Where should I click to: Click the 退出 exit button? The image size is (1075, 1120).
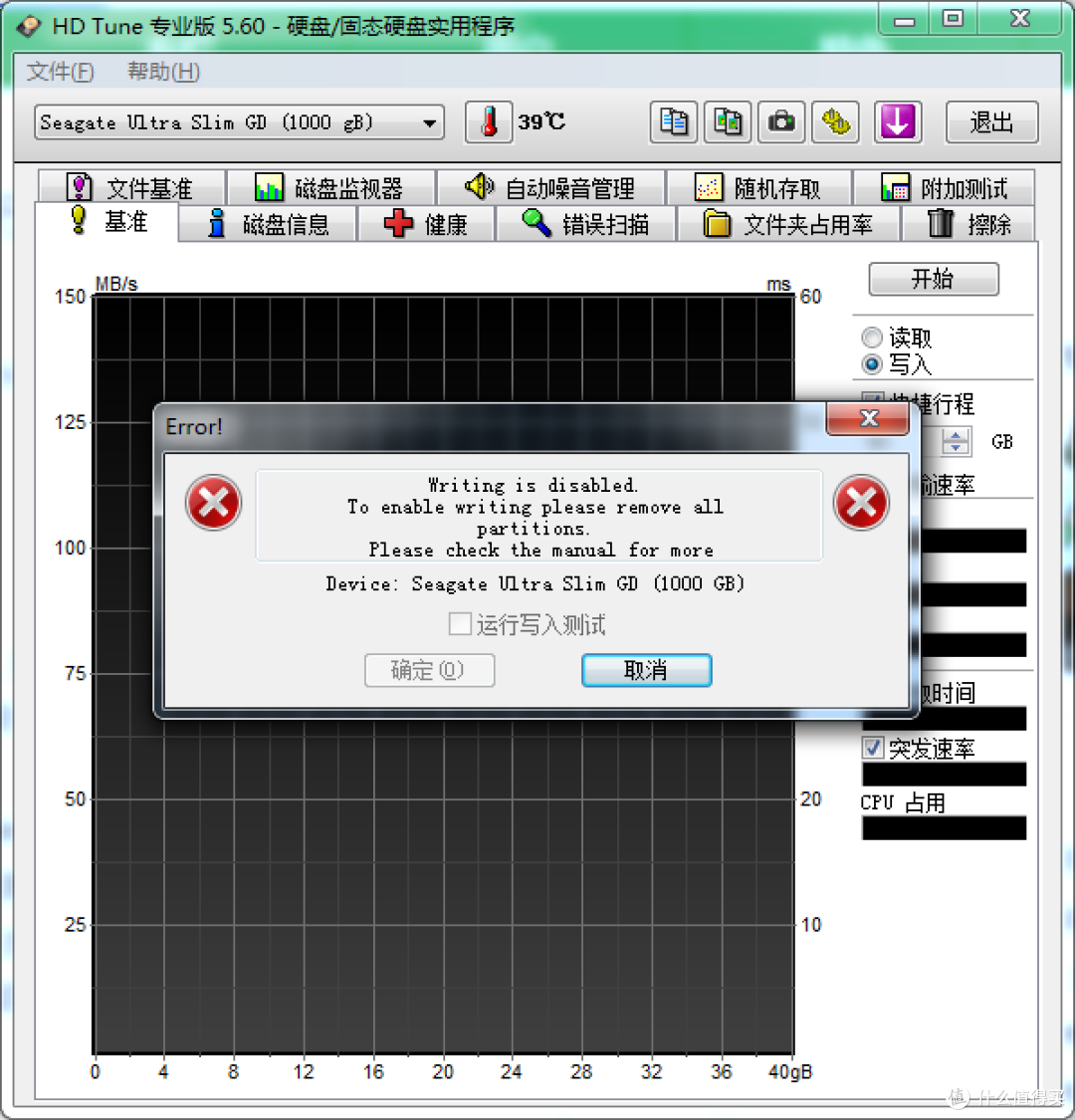click(x=991, y=122)
